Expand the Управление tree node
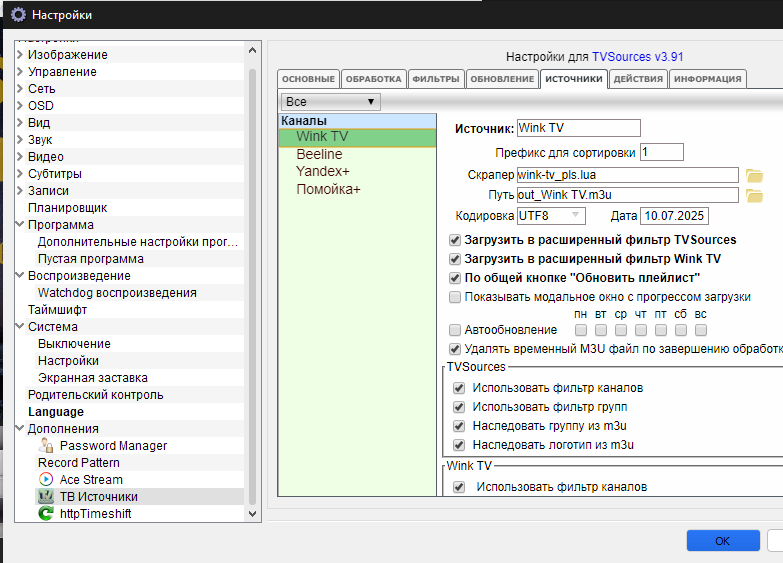This screenshot has width=783, height=563. coord(20,71)
